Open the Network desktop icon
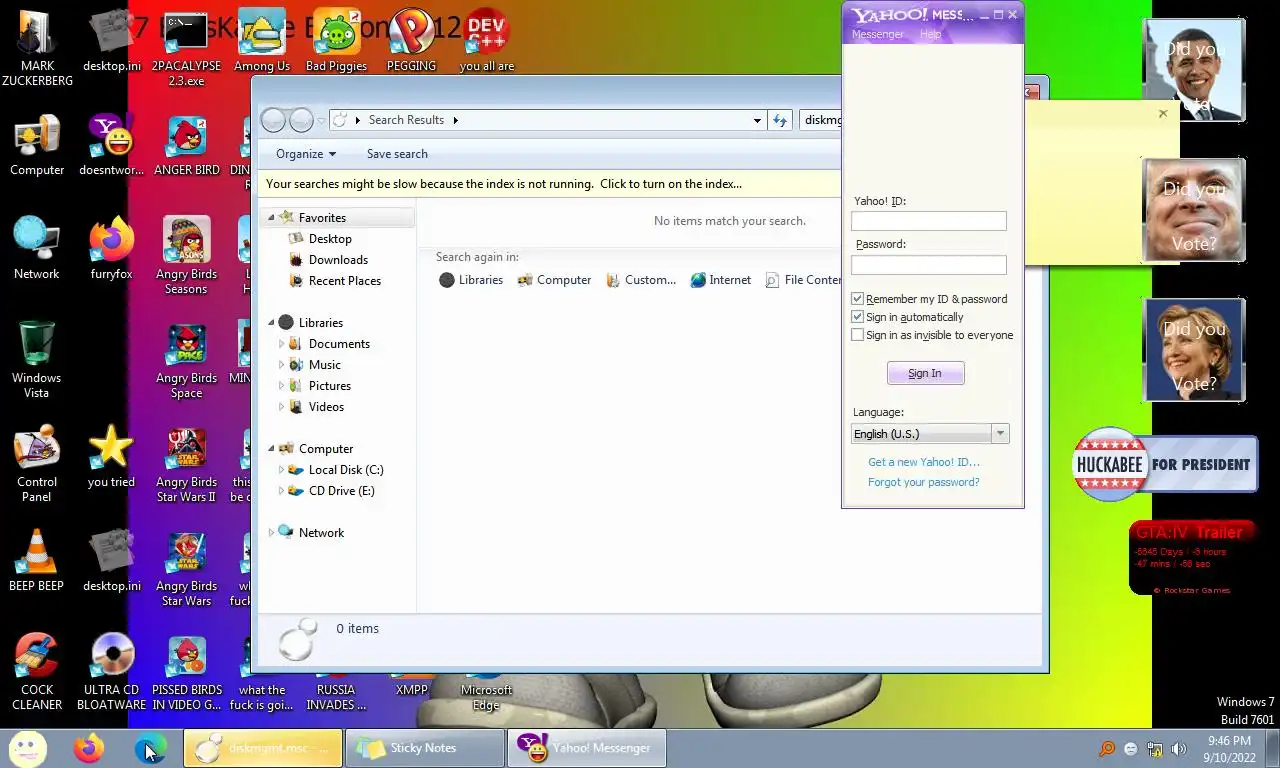The image size is (1280, 768). point(37,248)
